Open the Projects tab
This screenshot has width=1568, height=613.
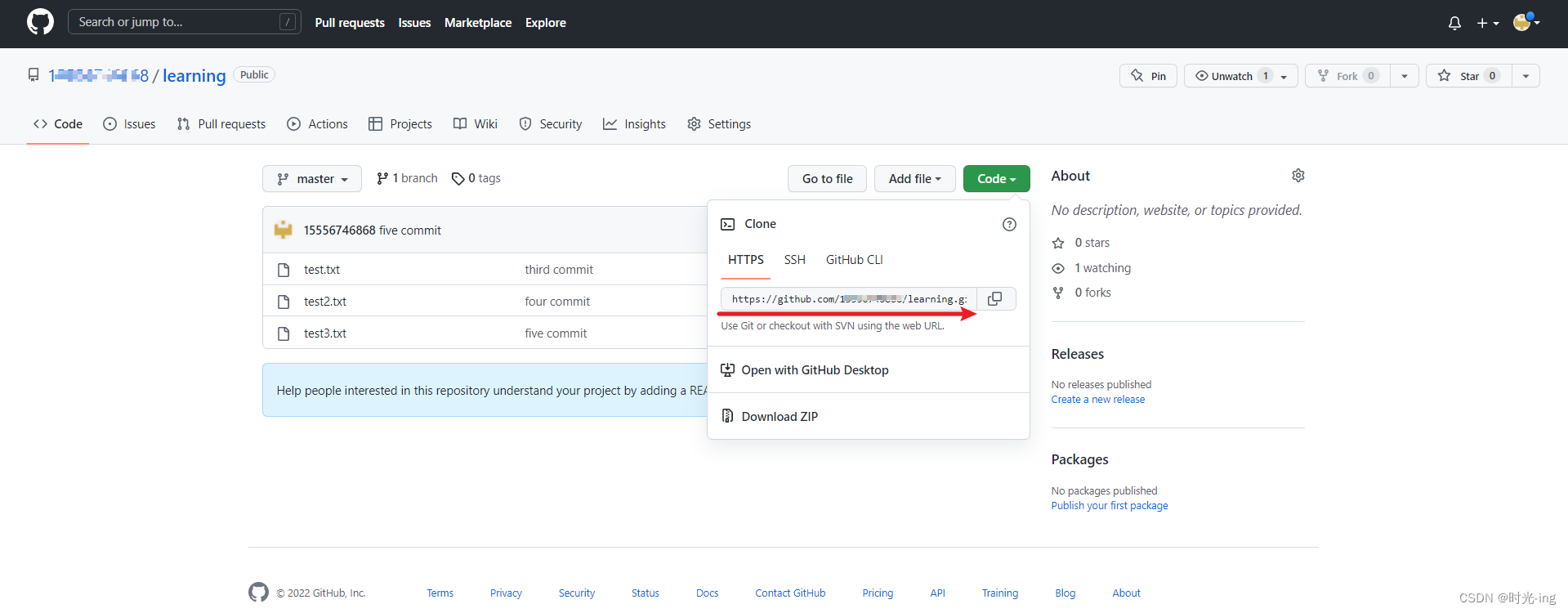400,124
